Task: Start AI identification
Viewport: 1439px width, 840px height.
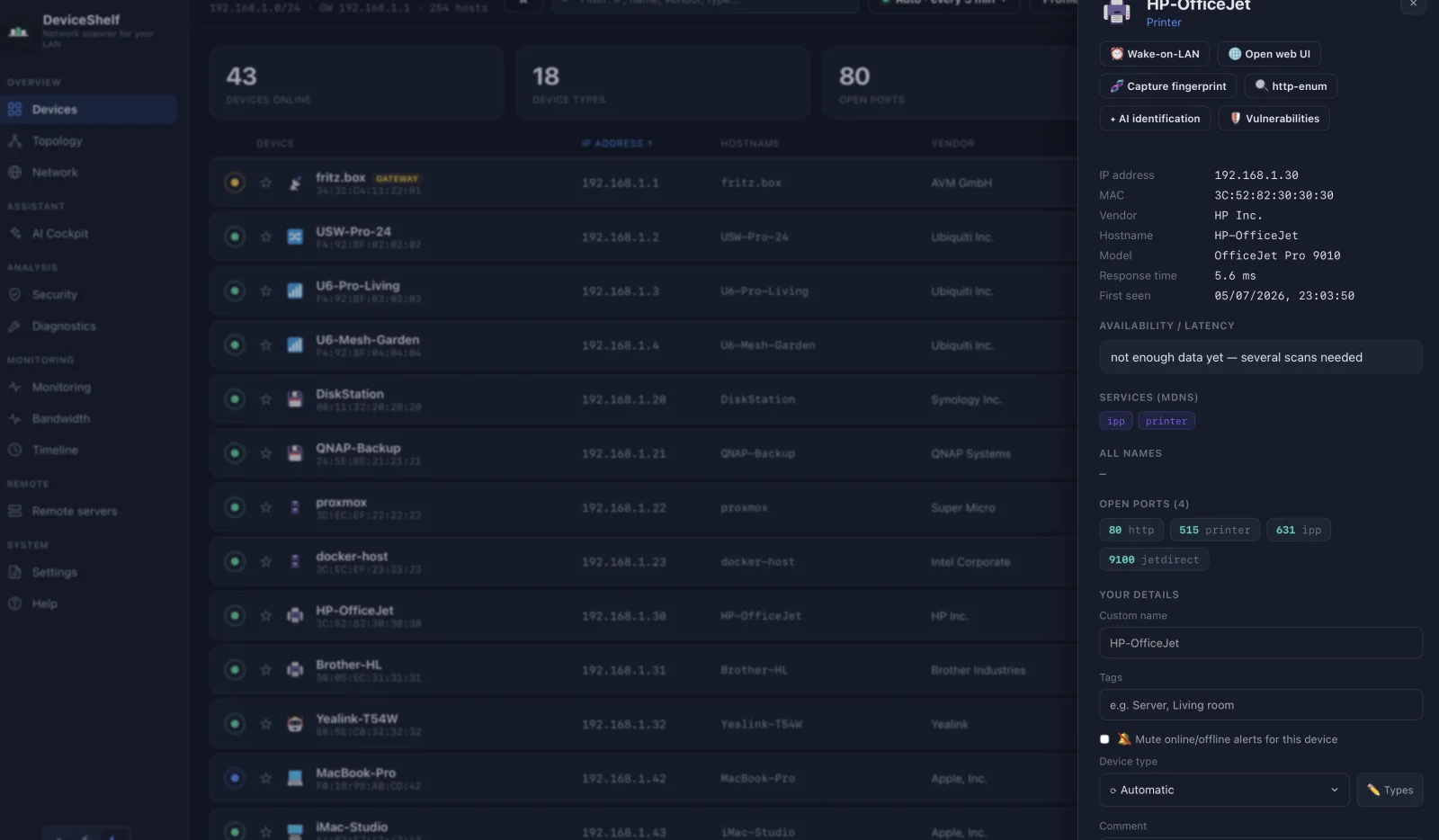Action: pos(1155,119)
